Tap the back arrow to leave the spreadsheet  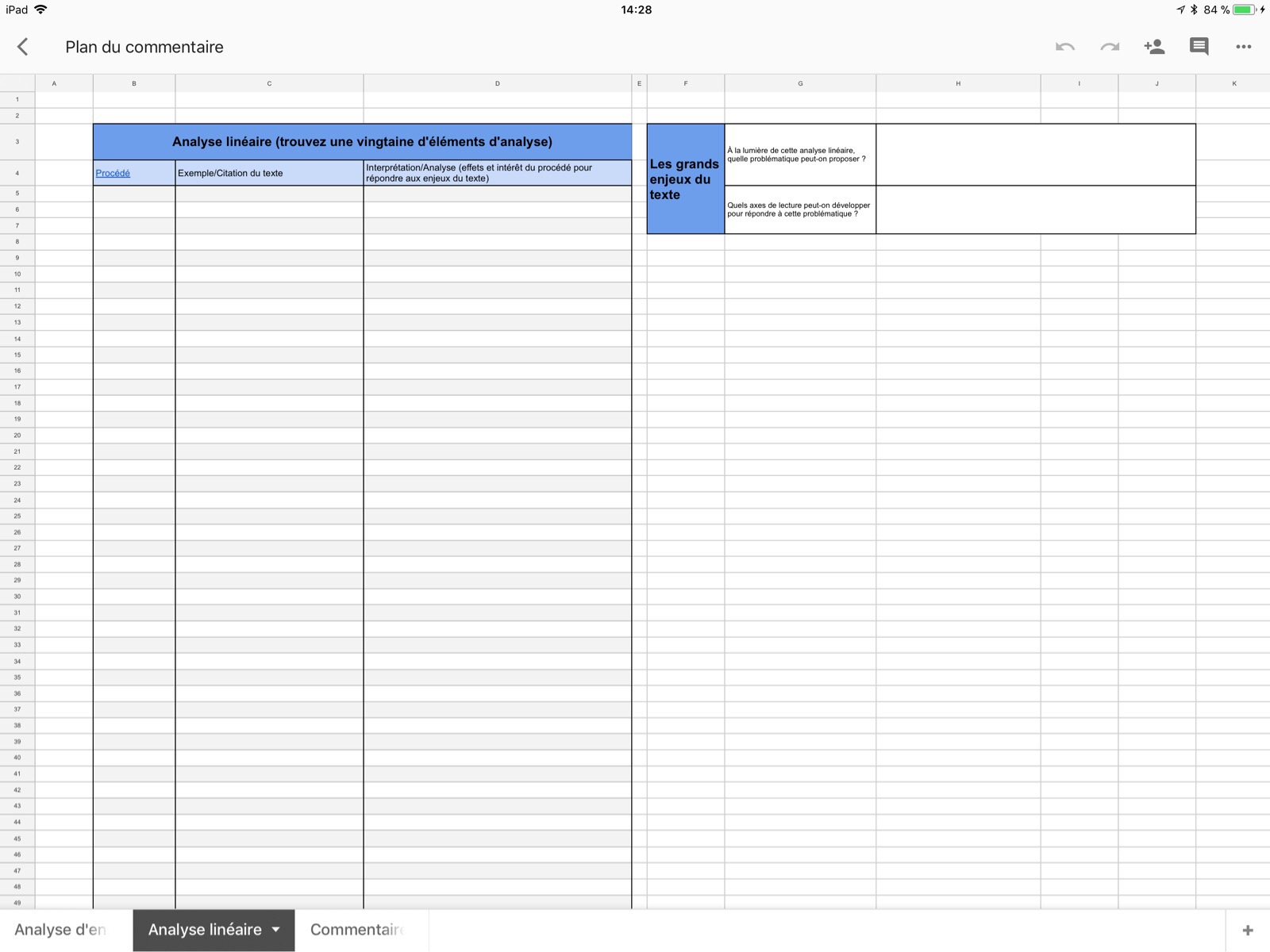(x=23, y=47)
